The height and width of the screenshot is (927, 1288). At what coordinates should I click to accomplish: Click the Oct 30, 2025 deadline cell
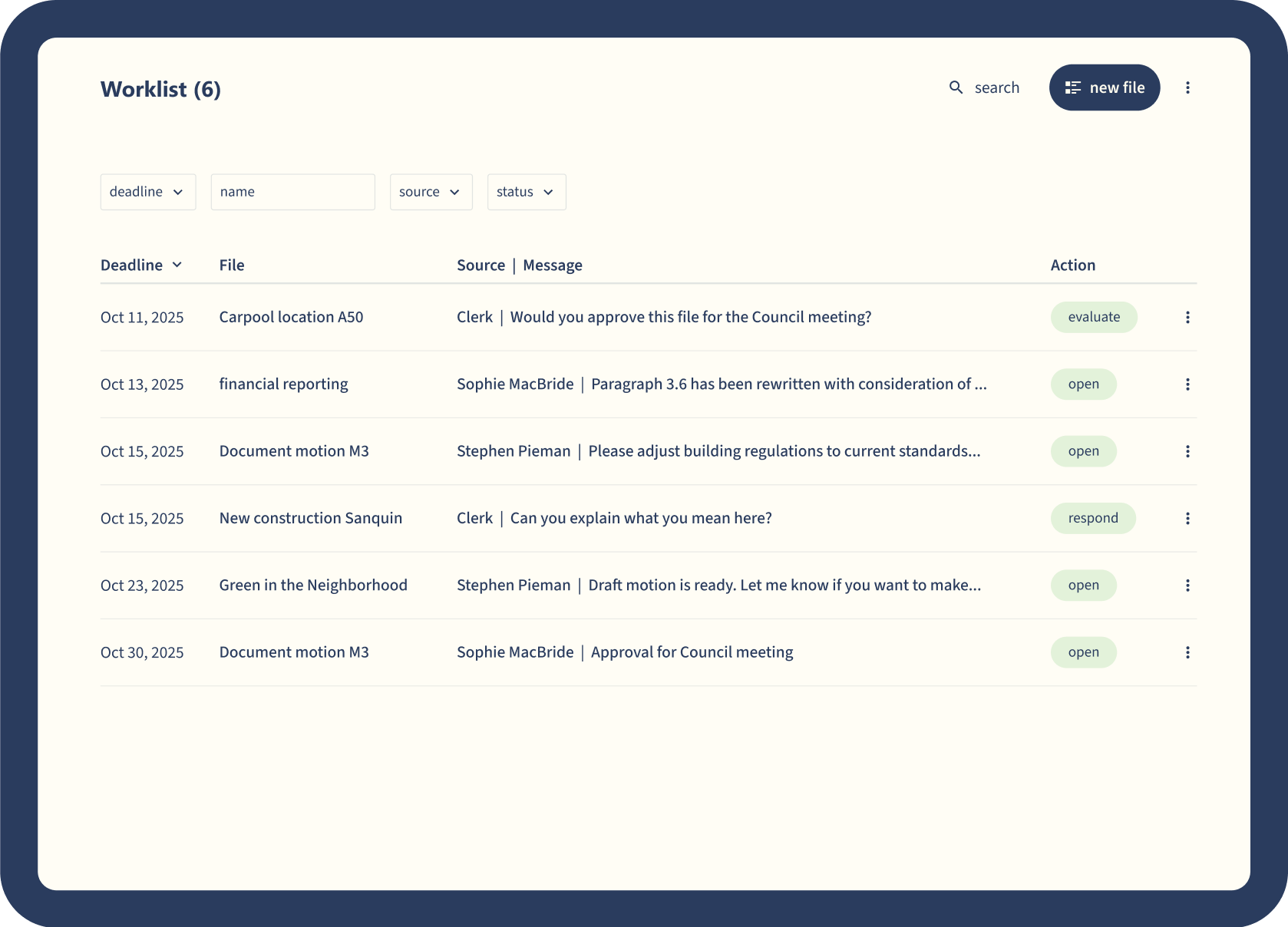(x=142, y=653)
